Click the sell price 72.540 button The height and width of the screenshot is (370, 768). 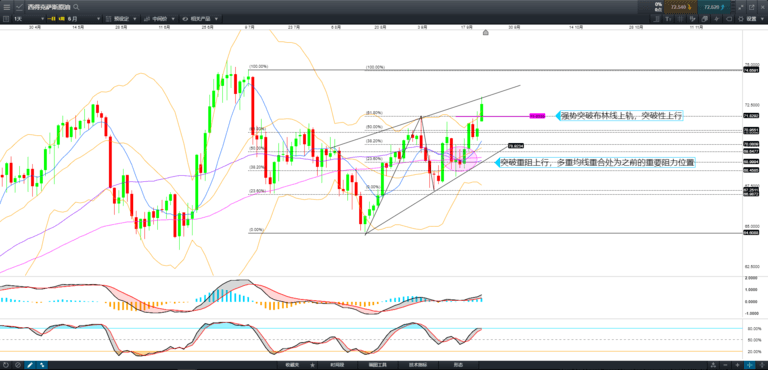click(x=680, y=7)
